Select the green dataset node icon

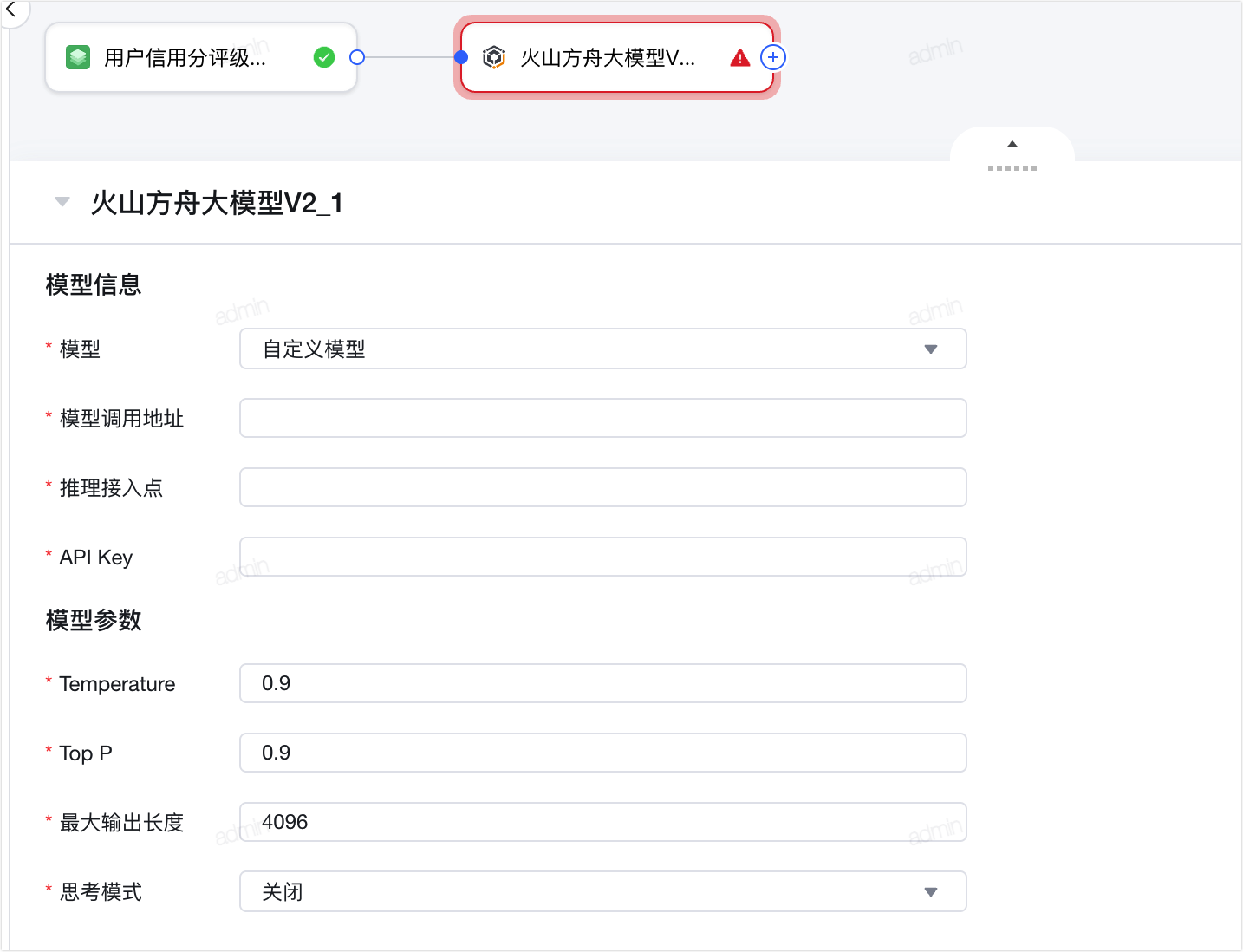78,58
